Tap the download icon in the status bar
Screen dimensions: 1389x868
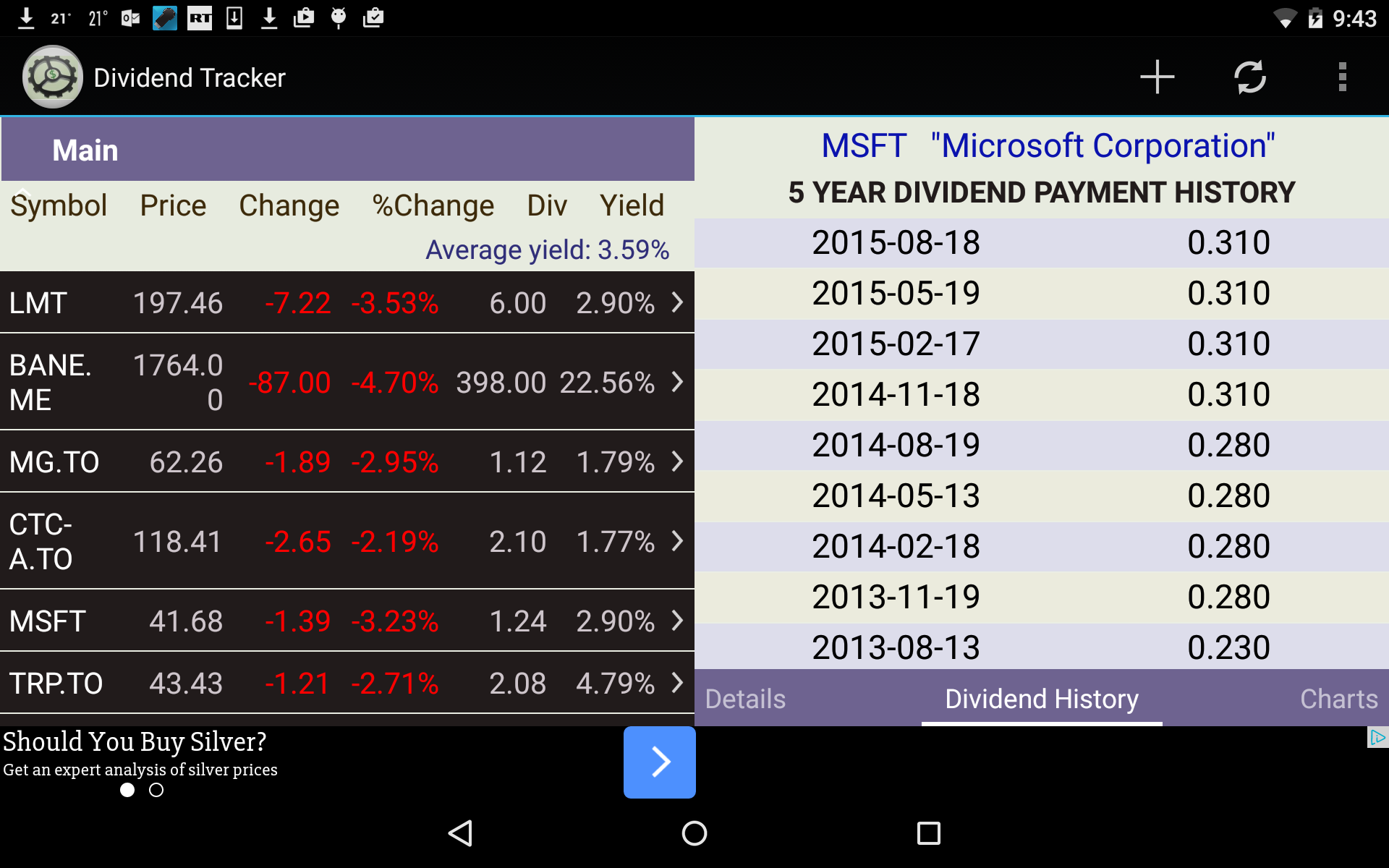click(26, 18)
